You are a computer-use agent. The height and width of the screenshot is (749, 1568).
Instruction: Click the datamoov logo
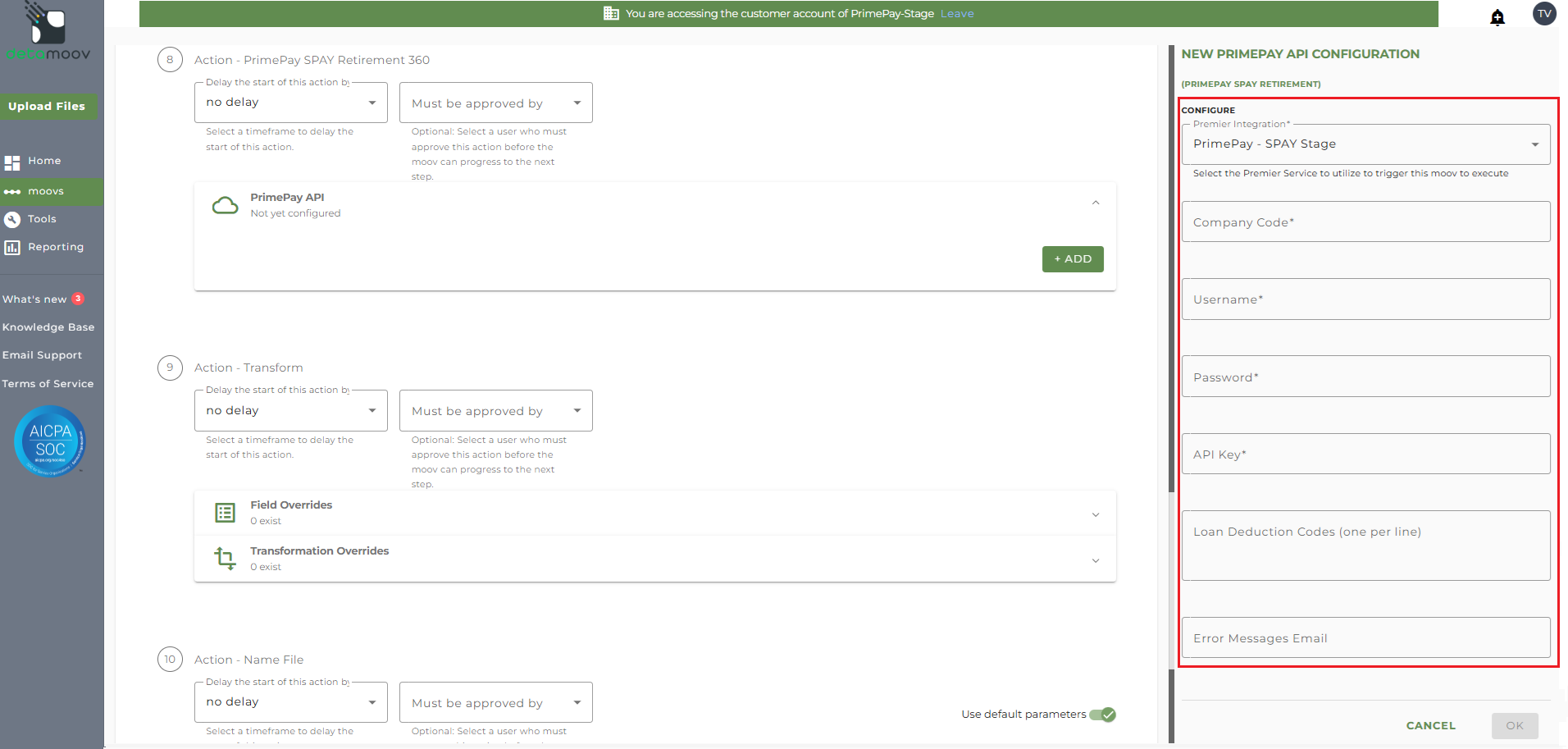pos(48,31)
